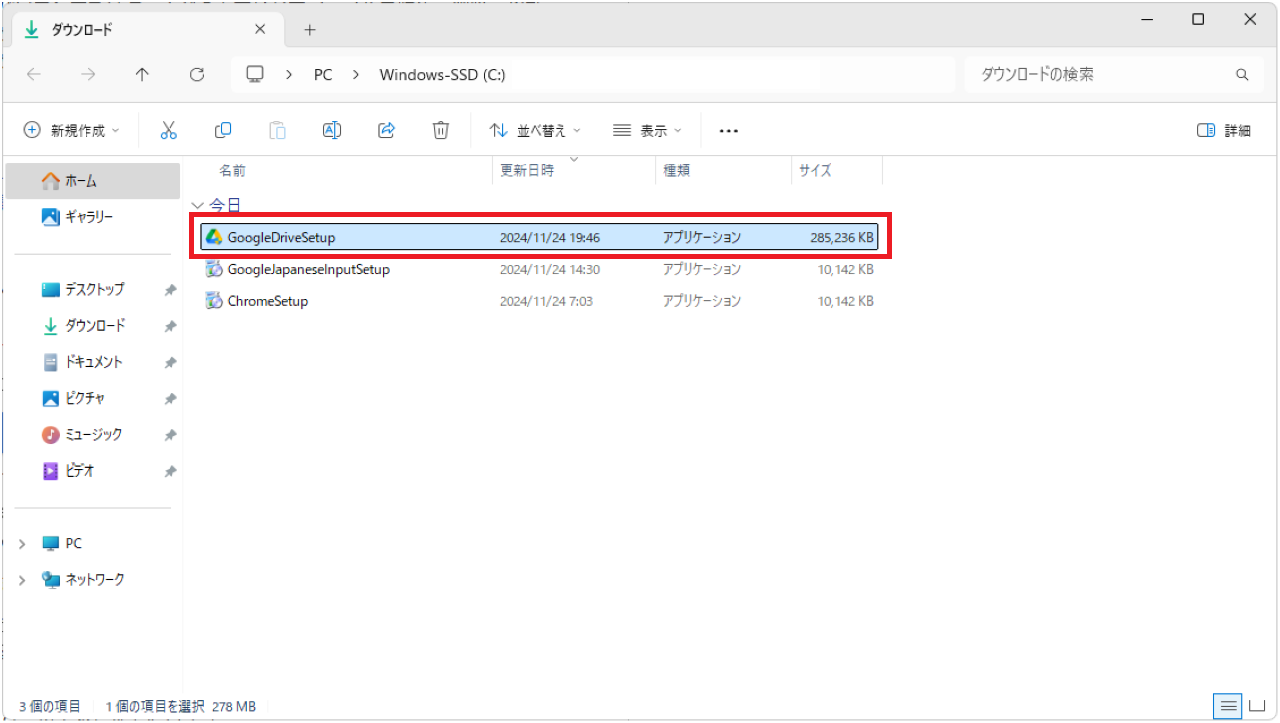This screenshot has width=1280, height=723.
Task: Open ダウンロード in quick access
Action: 94,326
